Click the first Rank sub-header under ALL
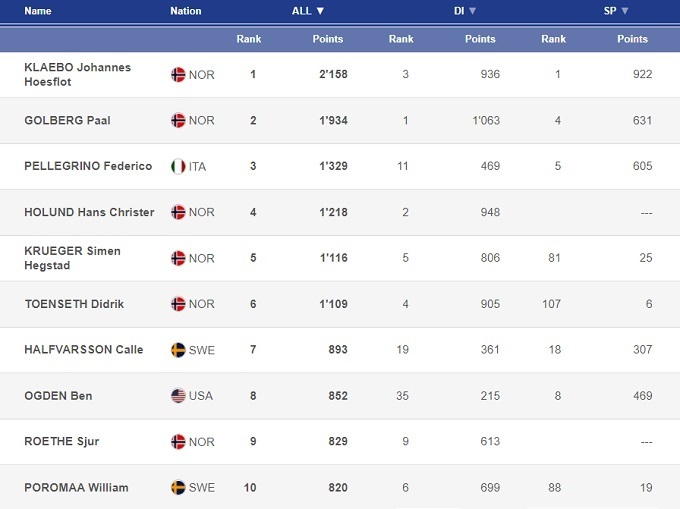 point(249,39)
